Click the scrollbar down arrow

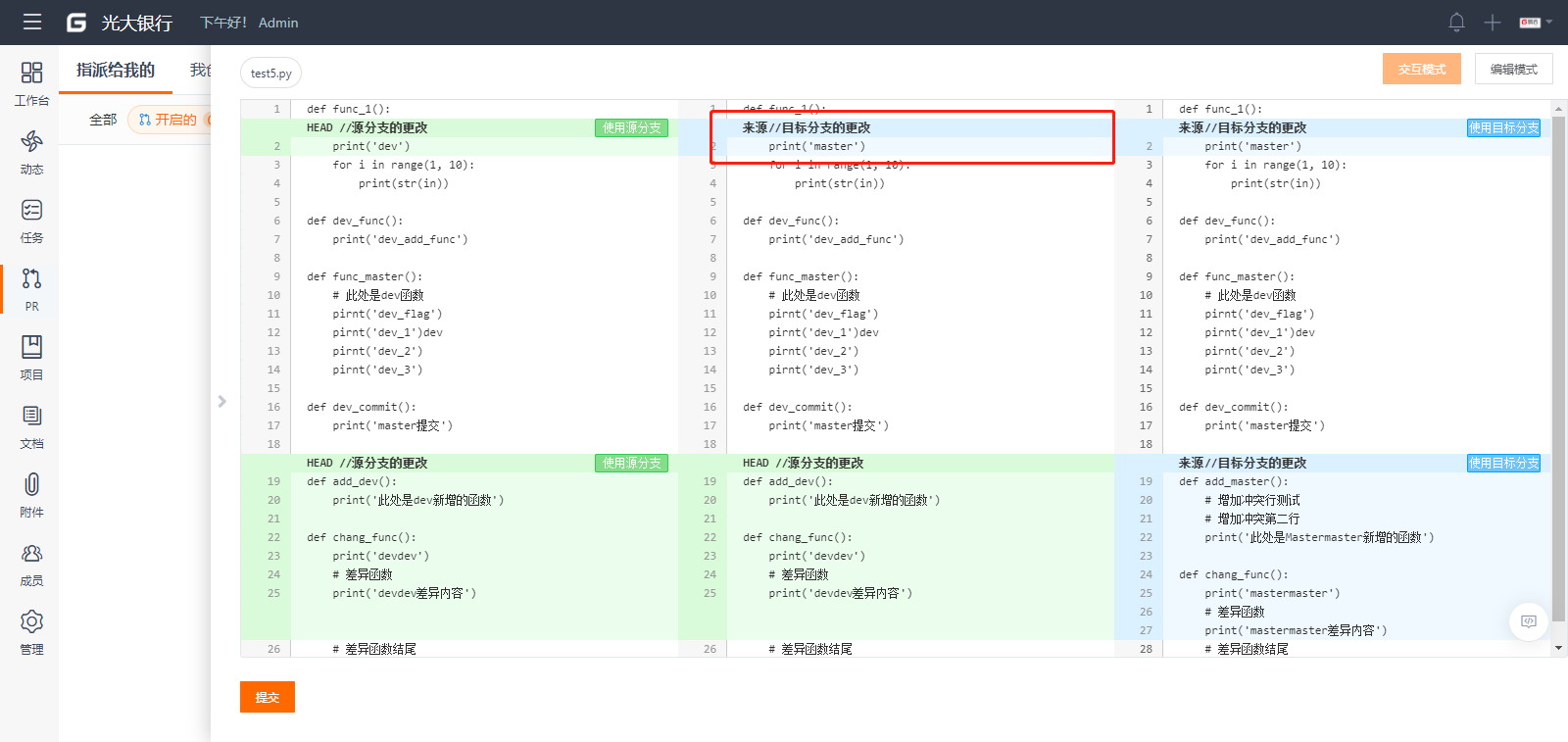(x=1558, y=648)
